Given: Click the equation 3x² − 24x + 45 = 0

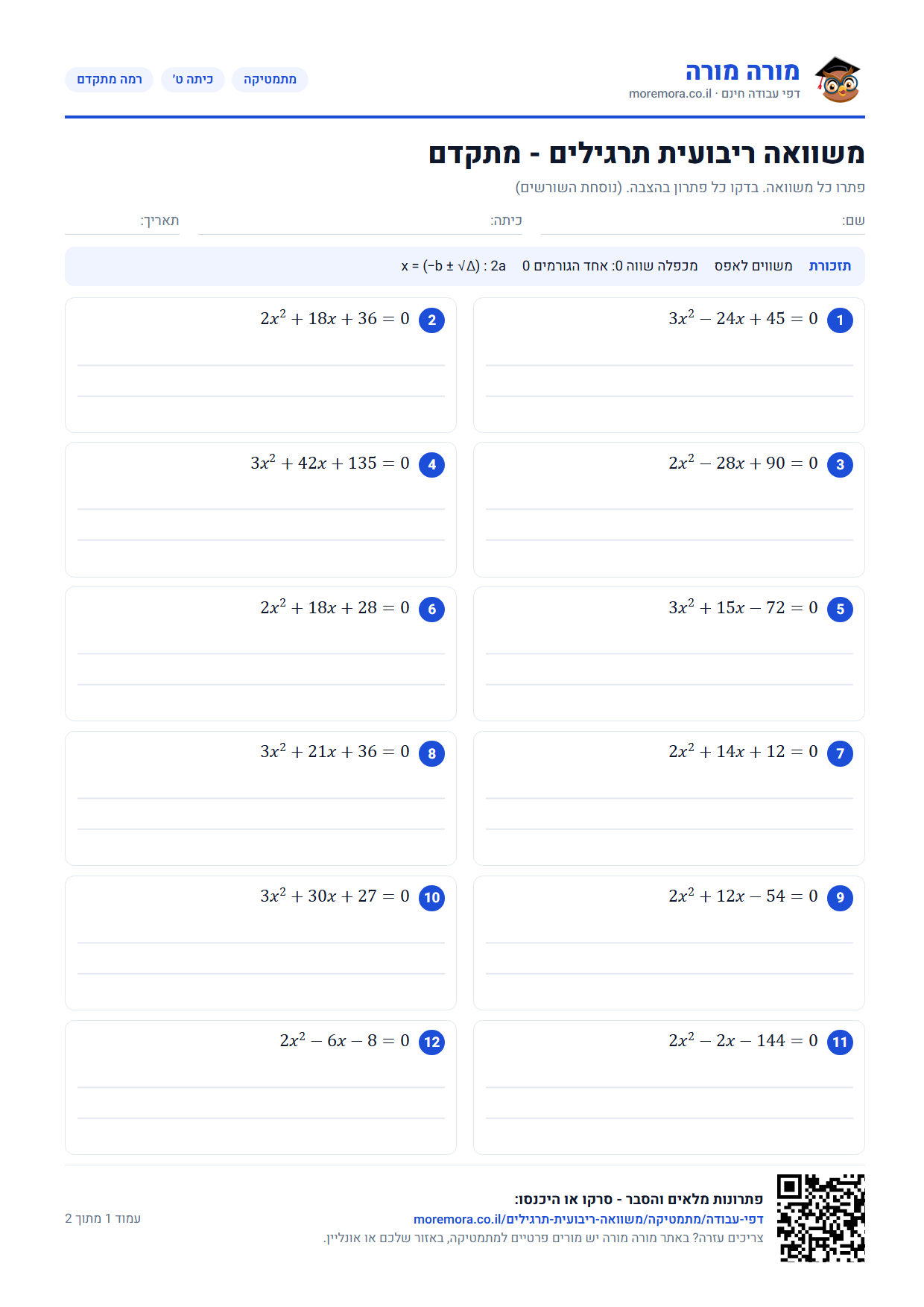Looking at the screenshot, I should pos(743,318).
